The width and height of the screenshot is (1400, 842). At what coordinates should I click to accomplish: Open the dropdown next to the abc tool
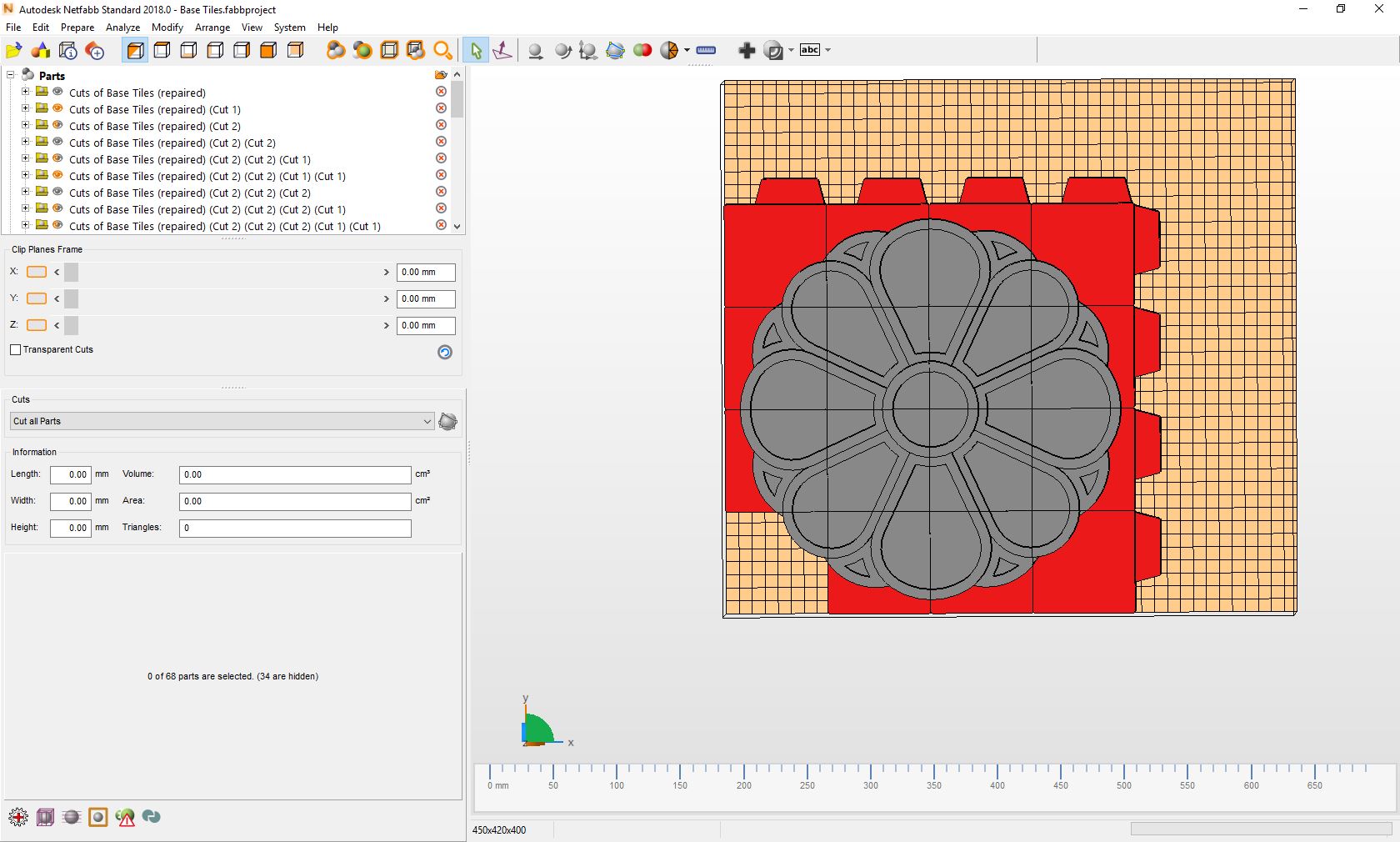click(x=827, y=49)
